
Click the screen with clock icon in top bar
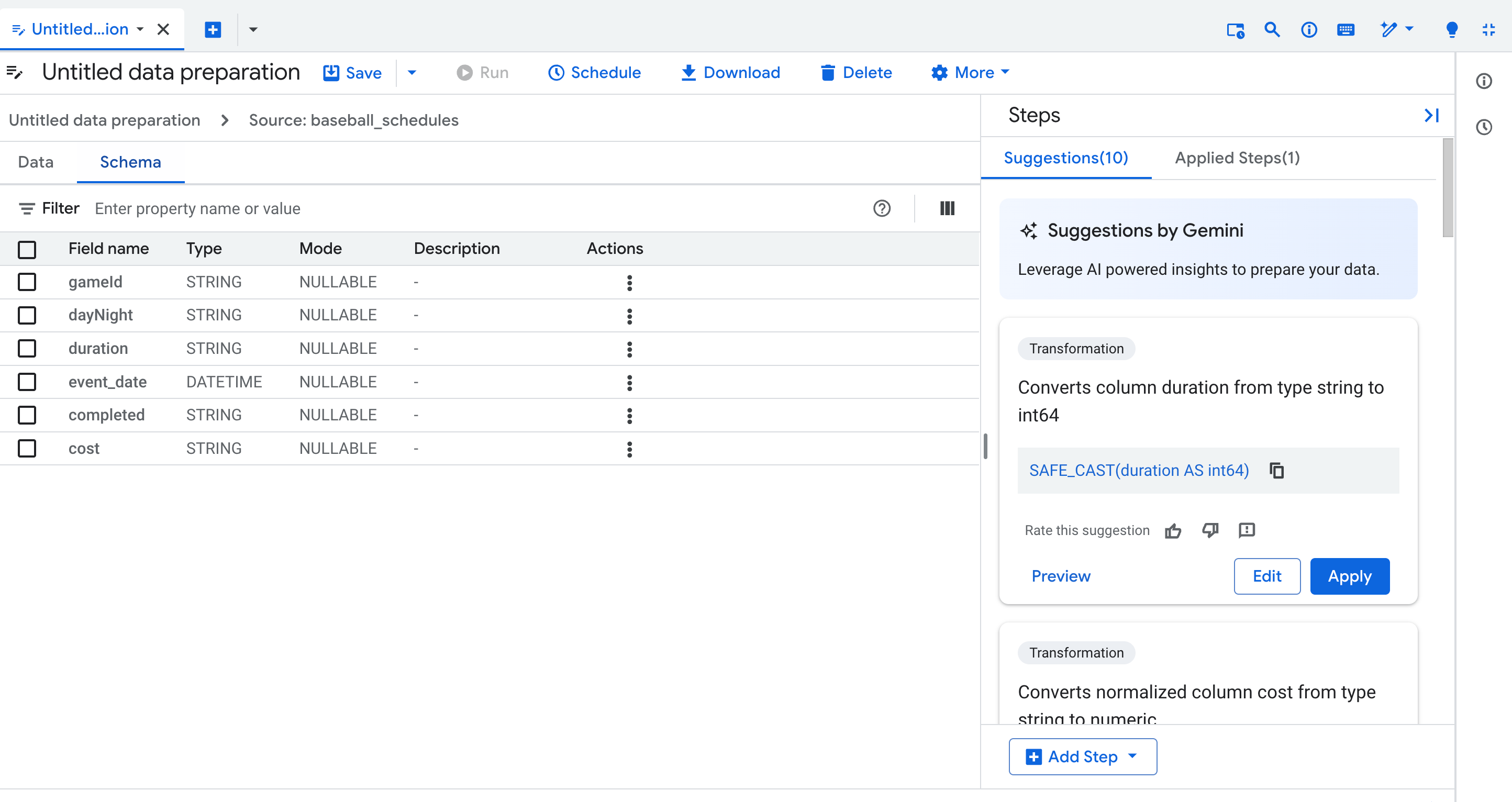pyautogui.click(x=1235, y=30)
